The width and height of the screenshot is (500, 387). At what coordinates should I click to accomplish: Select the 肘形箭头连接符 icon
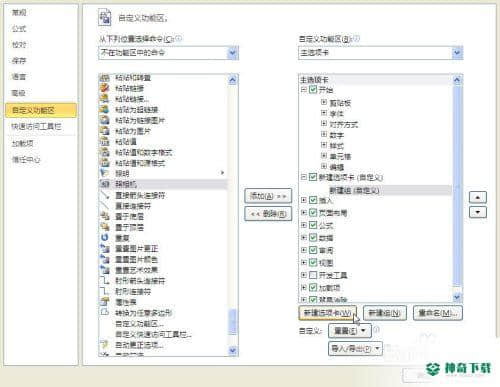[x=105, y=280]
